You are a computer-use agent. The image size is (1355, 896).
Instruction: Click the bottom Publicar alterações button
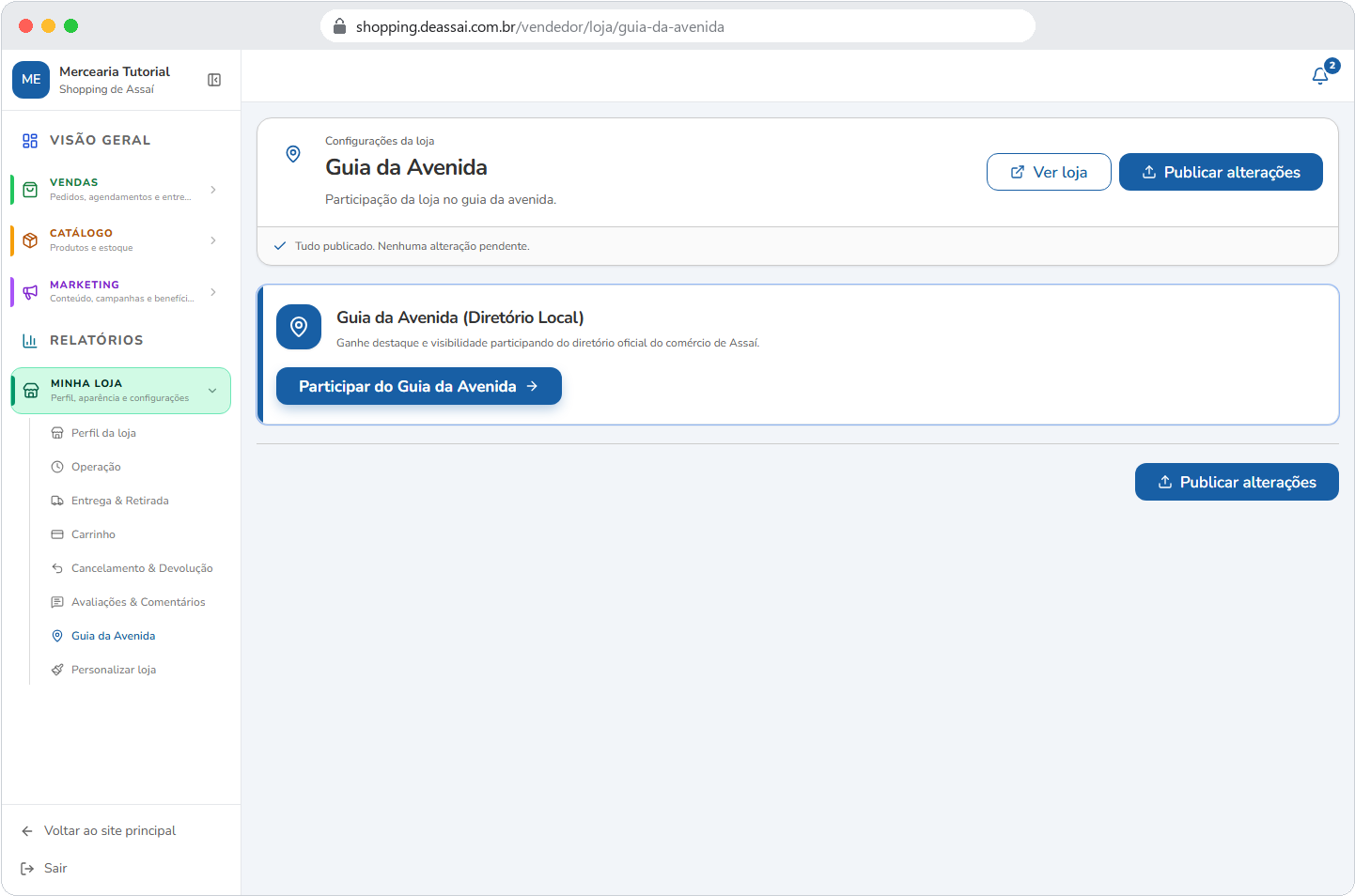(1237, 482)
